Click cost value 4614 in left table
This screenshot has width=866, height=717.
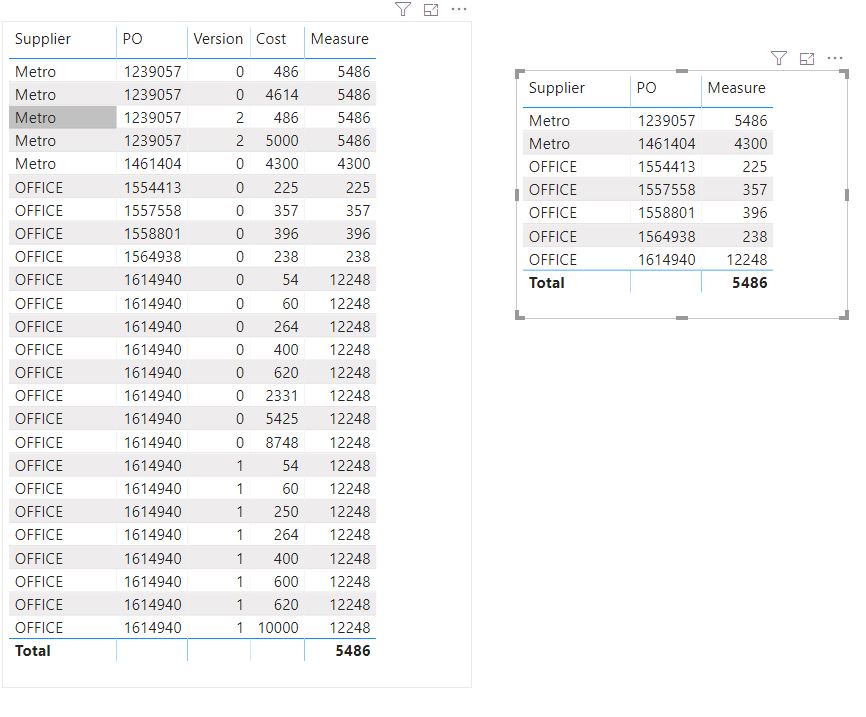point(282,95)
